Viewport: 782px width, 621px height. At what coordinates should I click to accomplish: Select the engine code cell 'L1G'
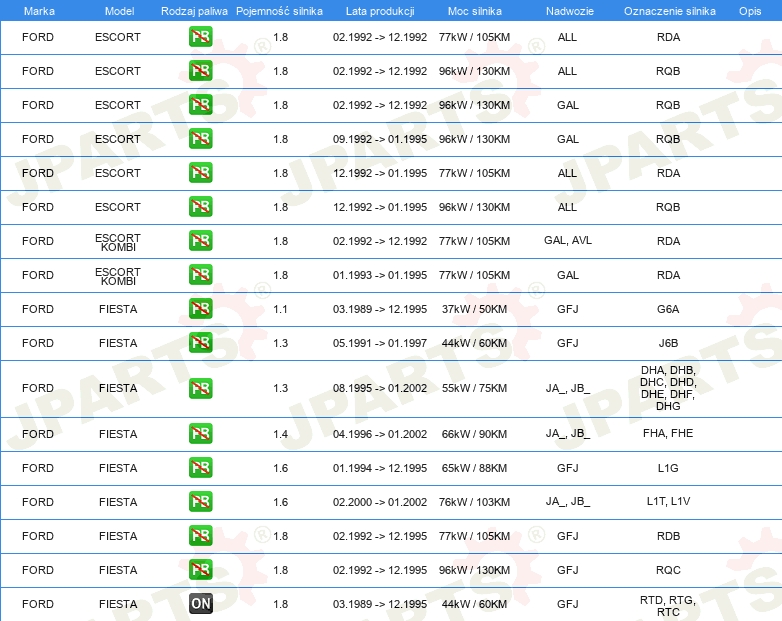(x=668, y=468)
